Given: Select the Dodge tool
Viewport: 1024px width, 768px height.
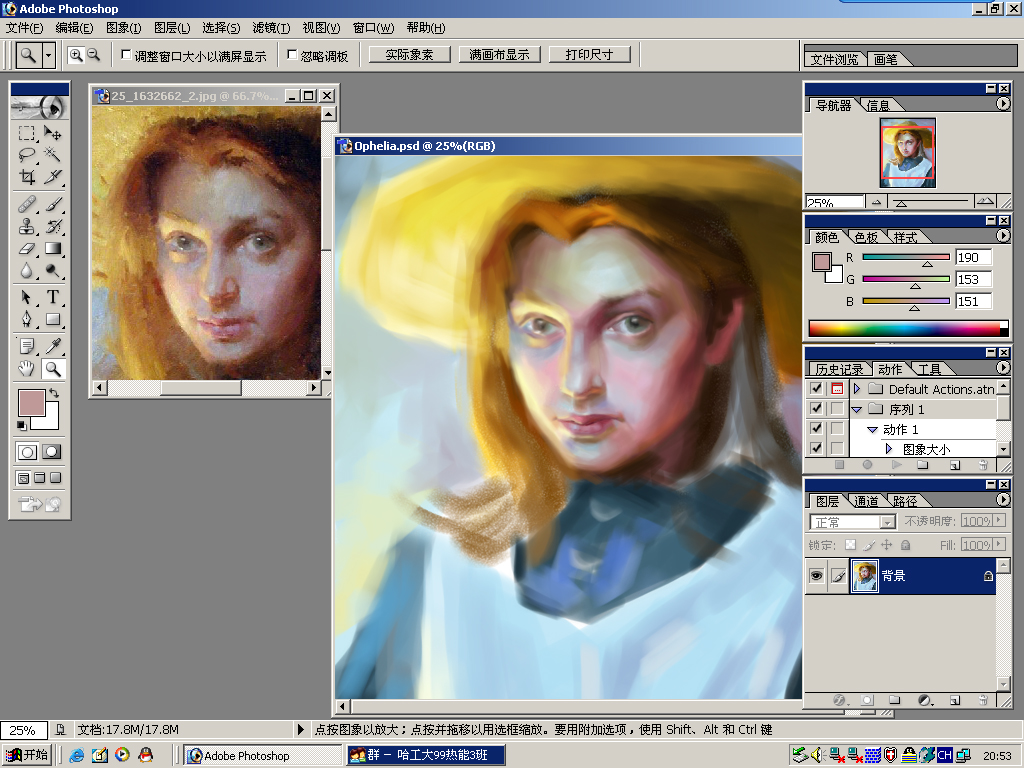Looking at the screenshot, I should 53,270.
